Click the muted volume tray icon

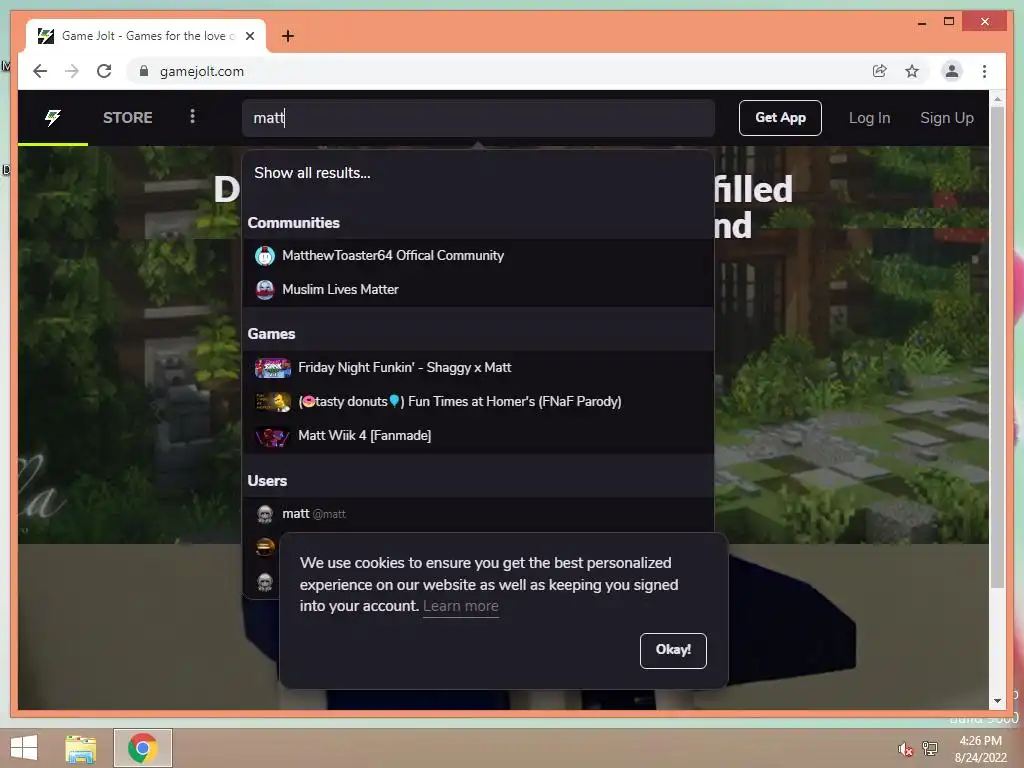click(x=905, y=749)
